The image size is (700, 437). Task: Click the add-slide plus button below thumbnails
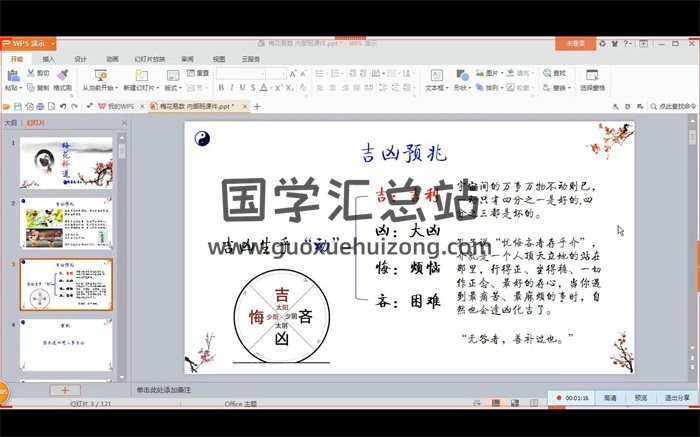tap(65, 390)
